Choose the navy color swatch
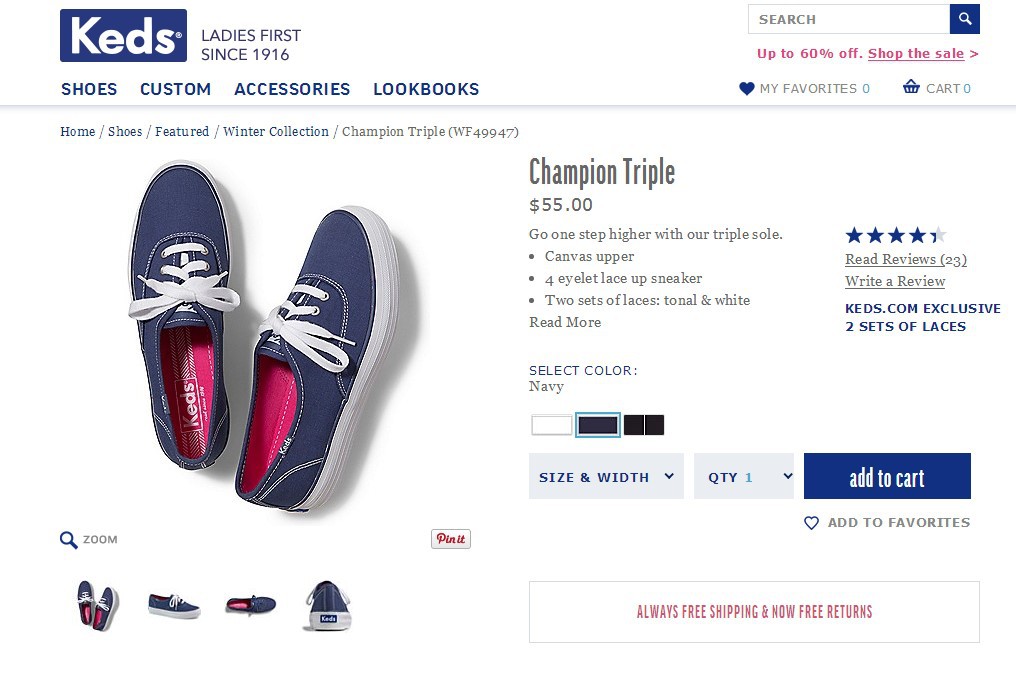The height and width of the screenshot is (687, 1016). [598, 425]
